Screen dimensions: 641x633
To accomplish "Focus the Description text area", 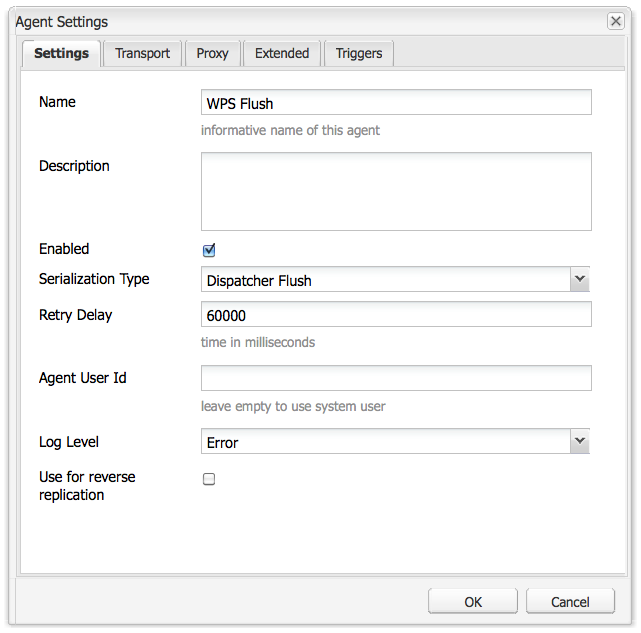I will point(396,191).
